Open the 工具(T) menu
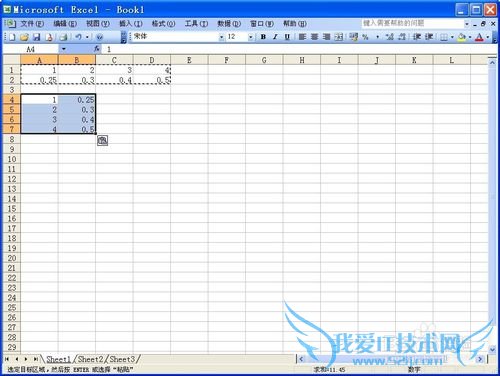Image resolution: width=500 pixels, height=376 pixels. (x=196, y=24)
